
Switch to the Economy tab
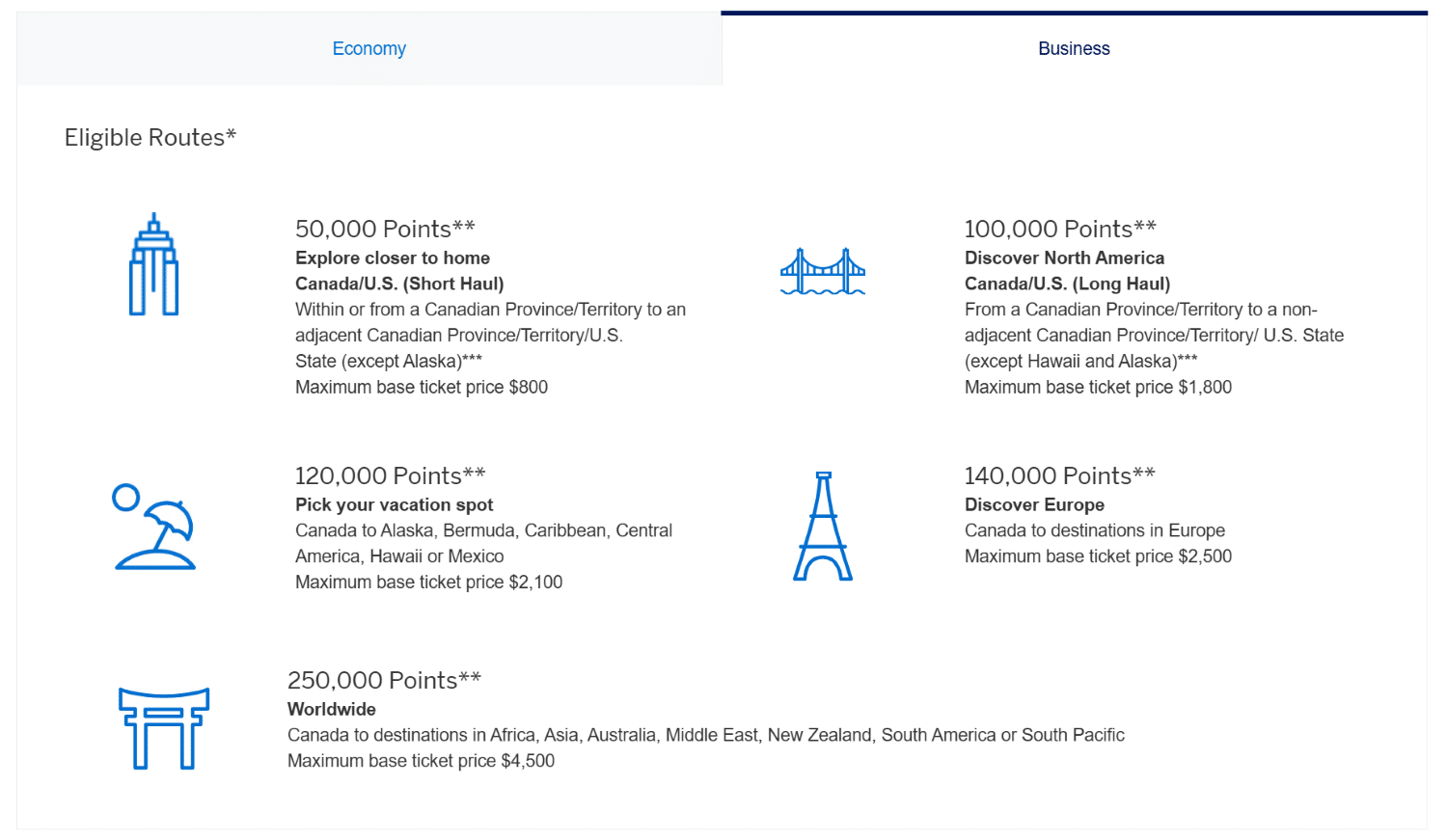(x=369, y=48)
